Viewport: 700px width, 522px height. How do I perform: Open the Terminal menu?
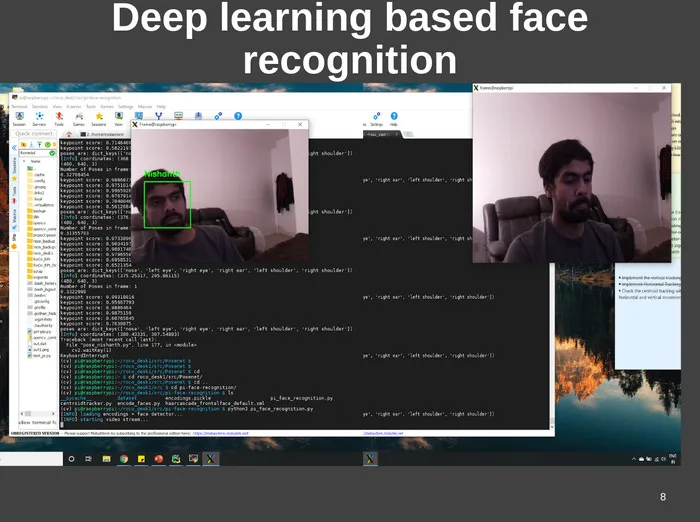click(19, 107)
